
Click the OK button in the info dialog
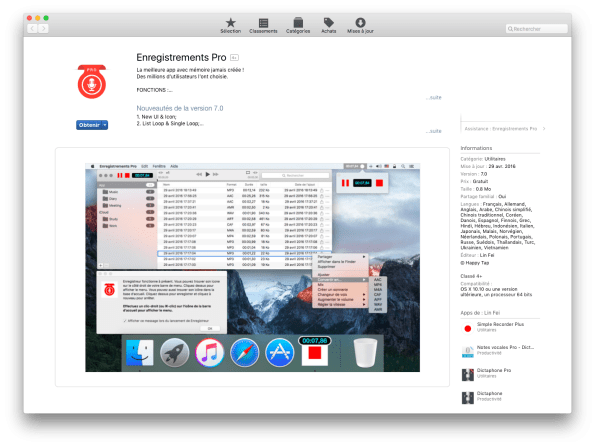tap(210, 328)
